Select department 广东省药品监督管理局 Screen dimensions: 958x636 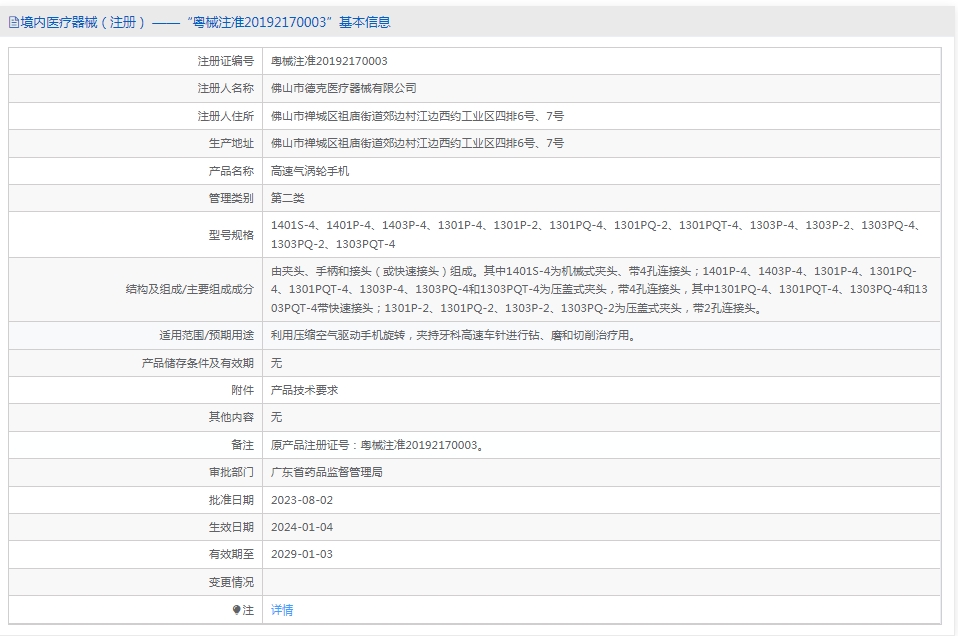327,472
